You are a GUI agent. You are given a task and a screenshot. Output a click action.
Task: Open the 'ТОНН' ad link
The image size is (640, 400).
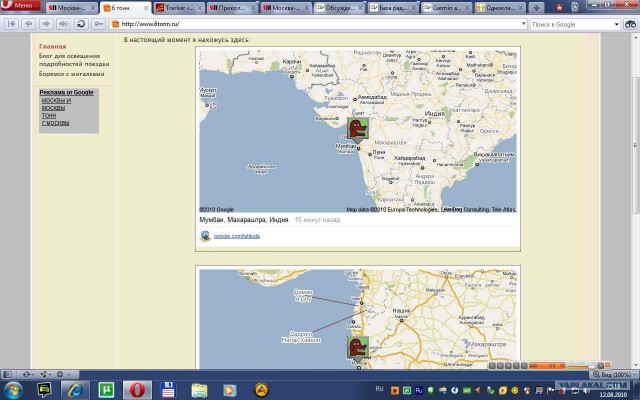coord(49,116)
